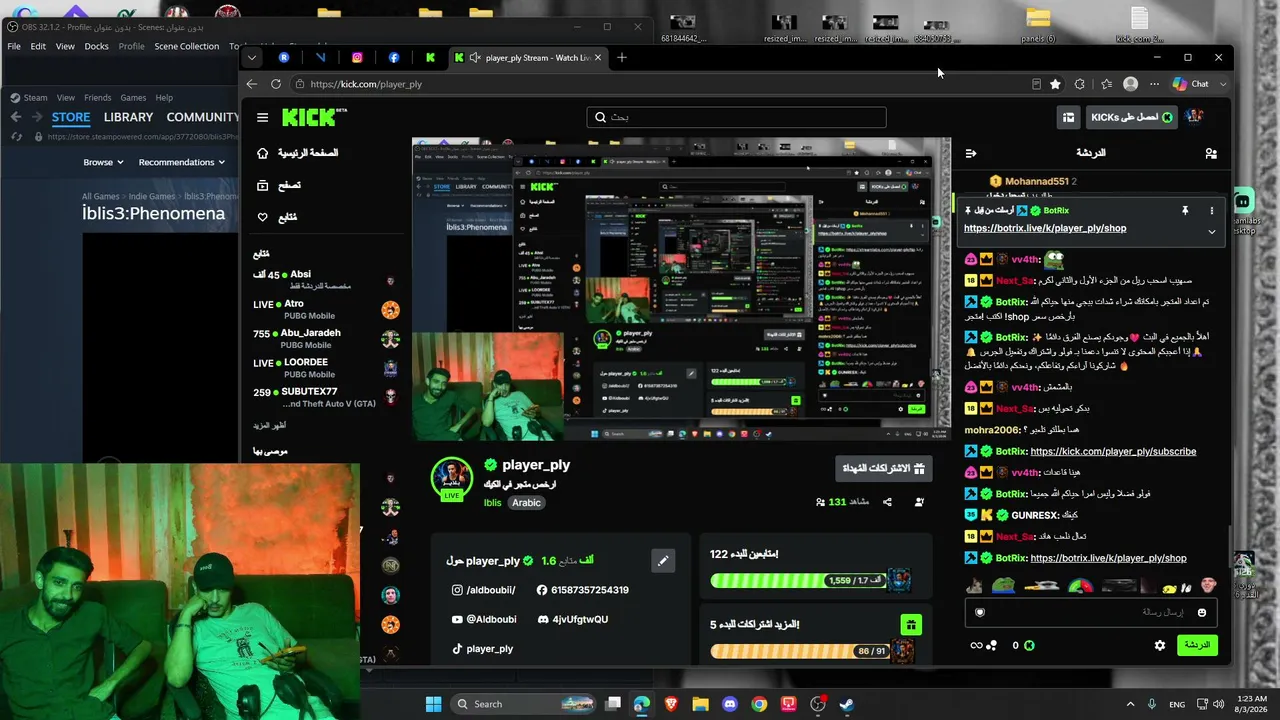Unpin the BotRix pinned message
1280x720 pixels.
[1185, 211]
